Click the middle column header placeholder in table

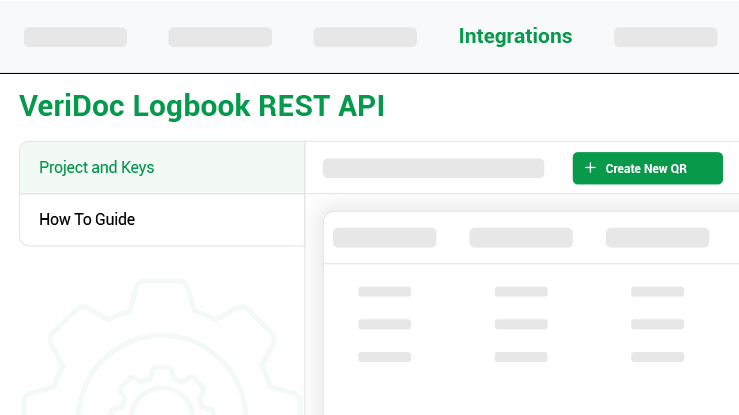click(x=521, y=237)
